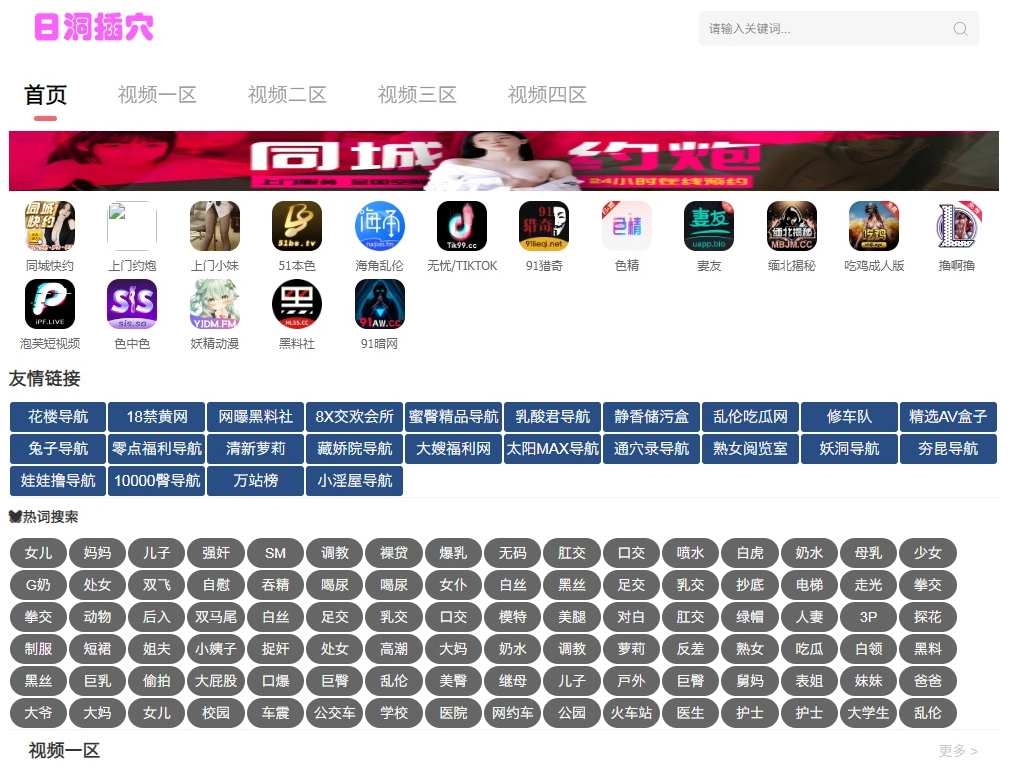Open the 51本色 icon
The image size is (1024, 768).
pos(297,227)
